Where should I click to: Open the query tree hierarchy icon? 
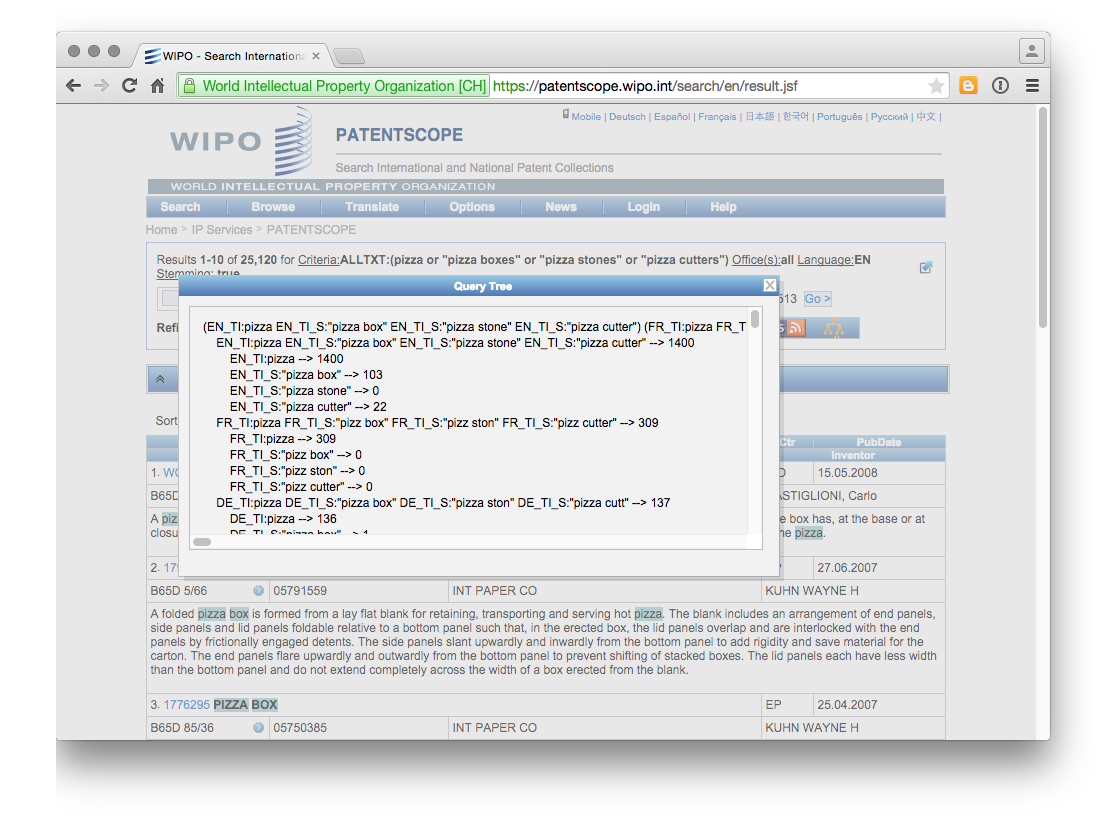click(x=834, y=328)
